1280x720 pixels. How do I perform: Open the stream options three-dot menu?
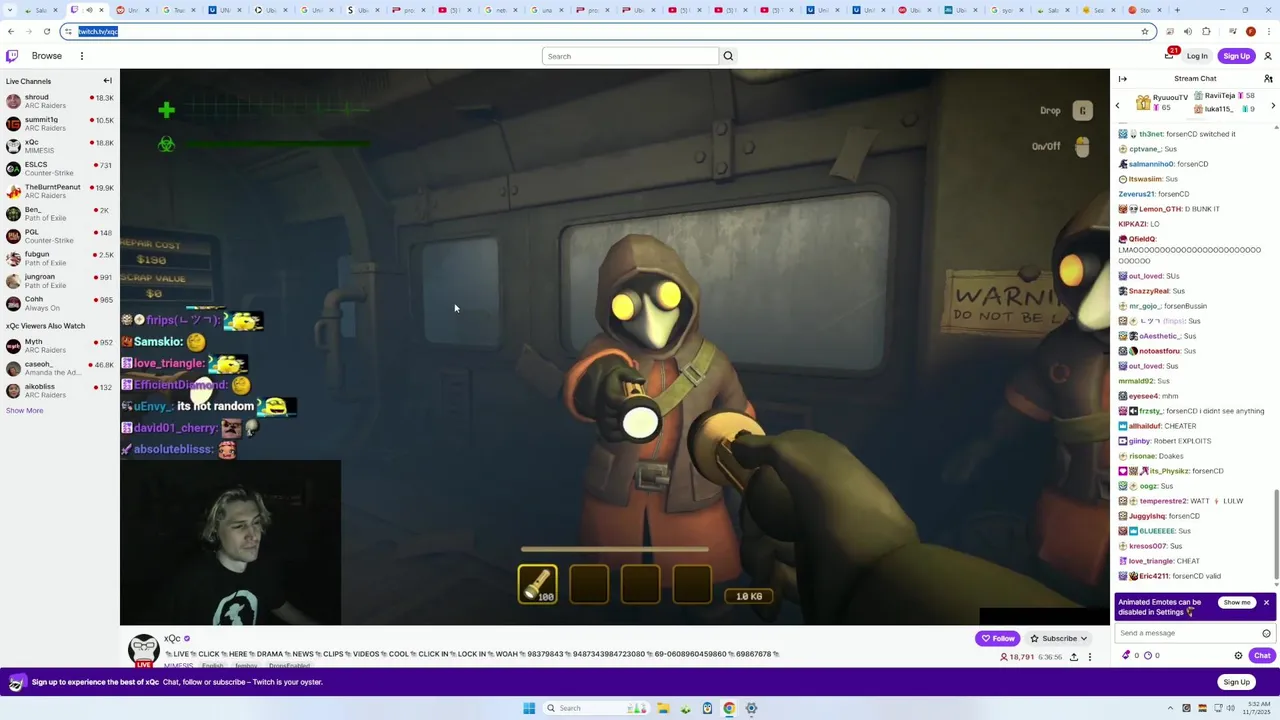pos(1090,657)
